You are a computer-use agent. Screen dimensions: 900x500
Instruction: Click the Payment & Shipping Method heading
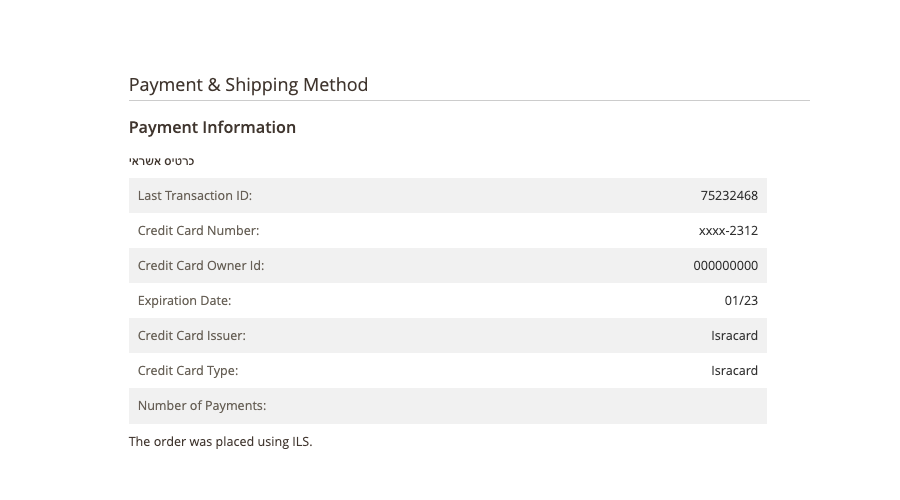click(248, 85)
